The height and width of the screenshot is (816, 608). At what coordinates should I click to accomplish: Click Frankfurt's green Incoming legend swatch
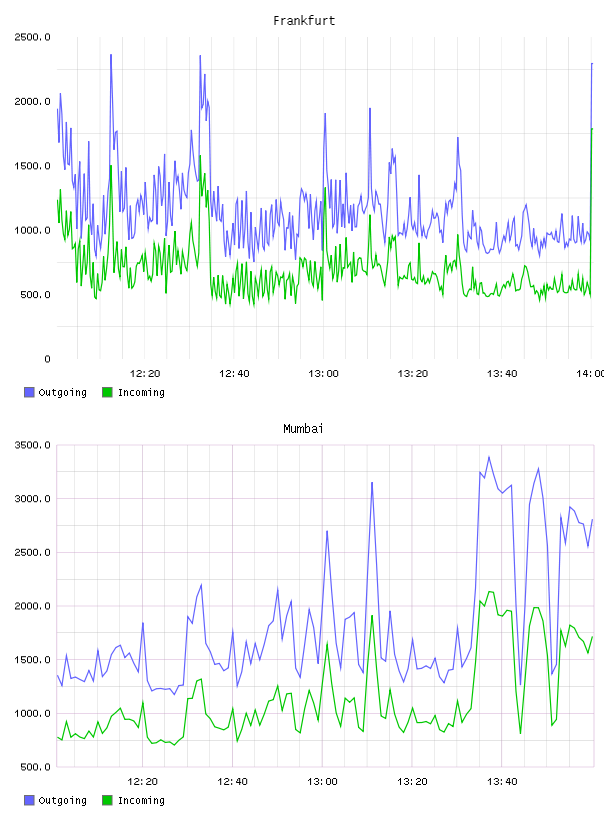107,392
